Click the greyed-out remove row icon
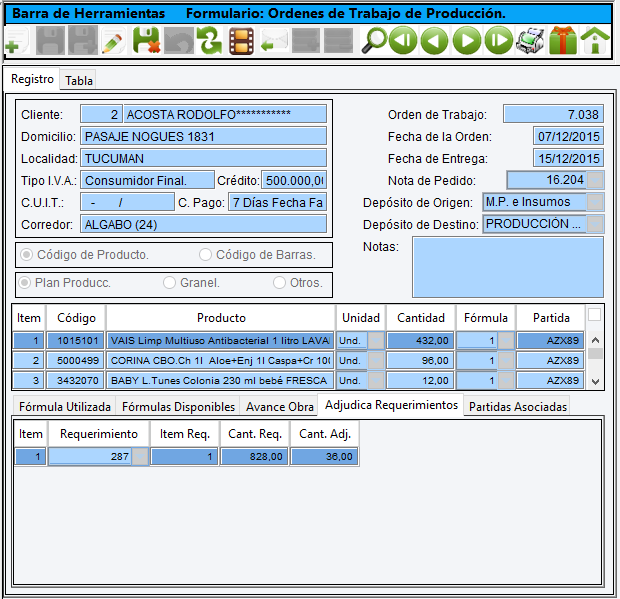The image size is (620, 599). [x=338, y=40]
